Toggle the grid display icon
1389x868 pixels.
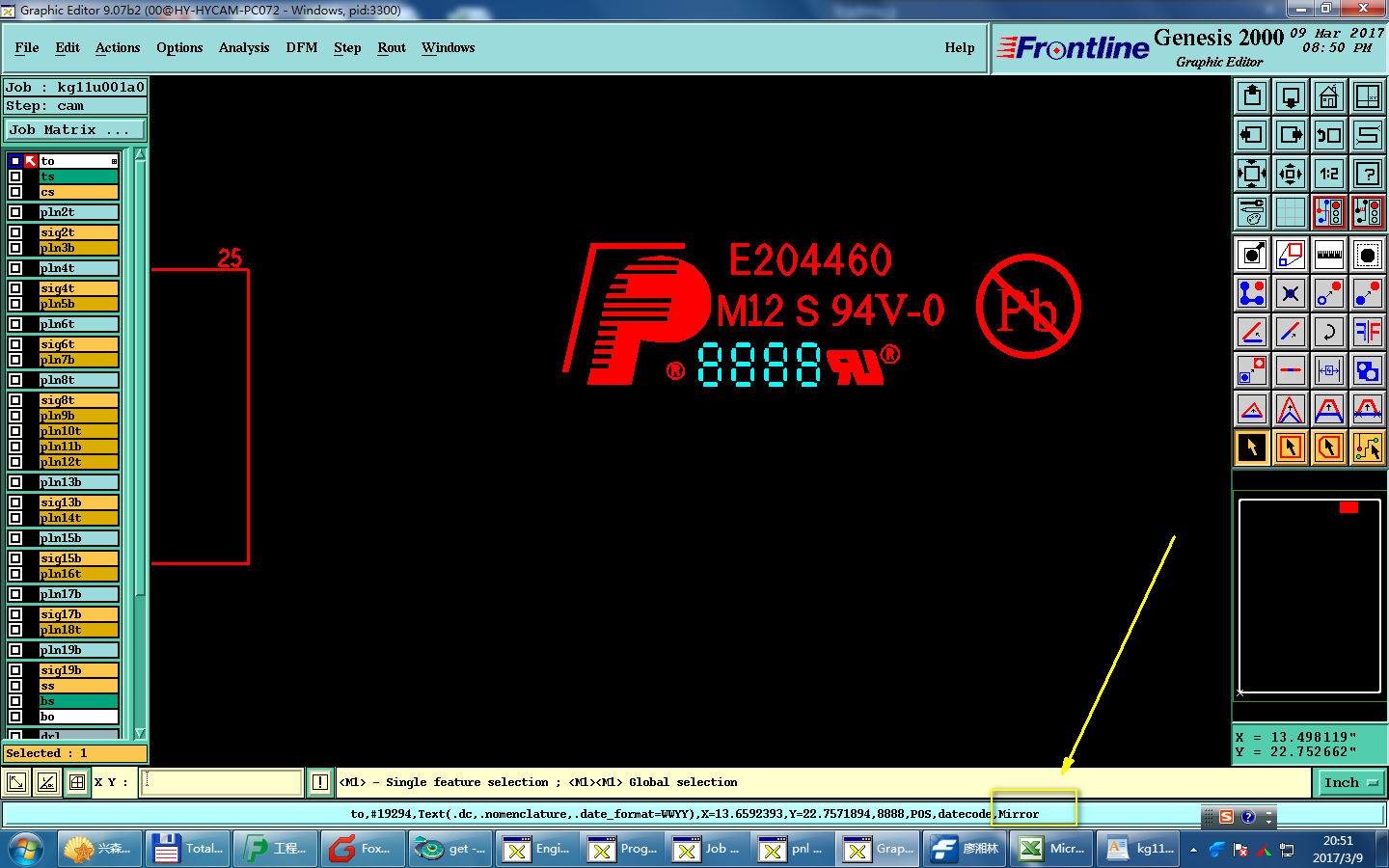[x=1291, y=212]
